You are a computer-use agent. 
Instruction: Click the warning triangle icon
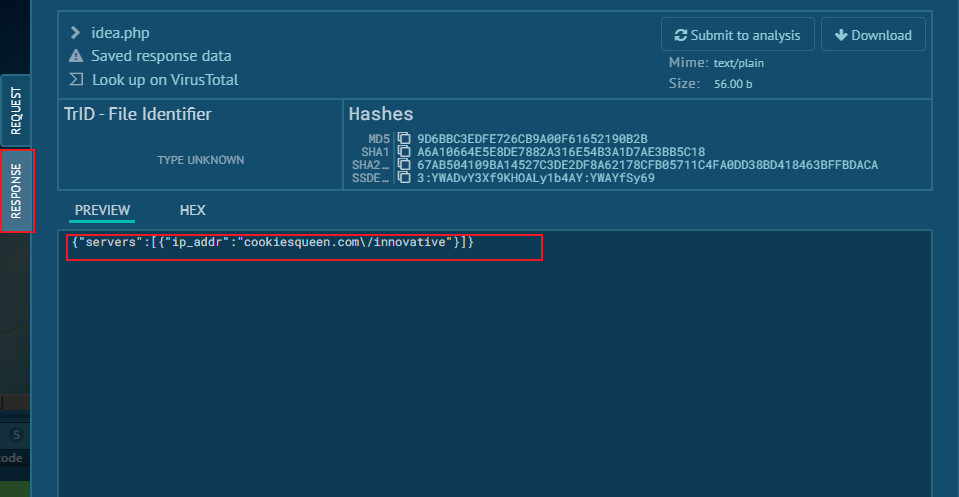coord(76,56)
